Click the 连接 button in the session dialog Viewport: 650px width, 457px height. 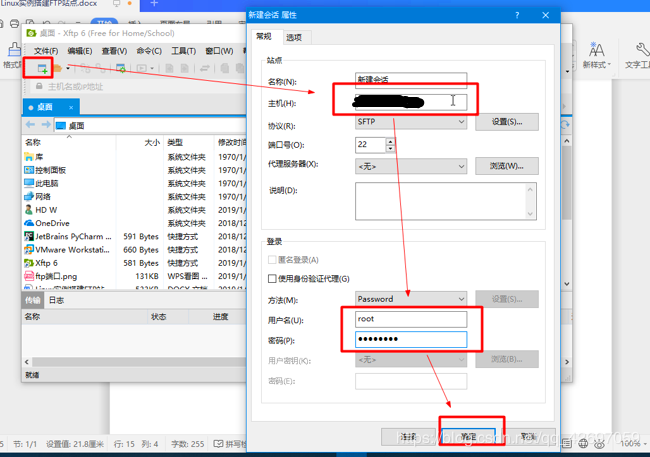point(408,437)
